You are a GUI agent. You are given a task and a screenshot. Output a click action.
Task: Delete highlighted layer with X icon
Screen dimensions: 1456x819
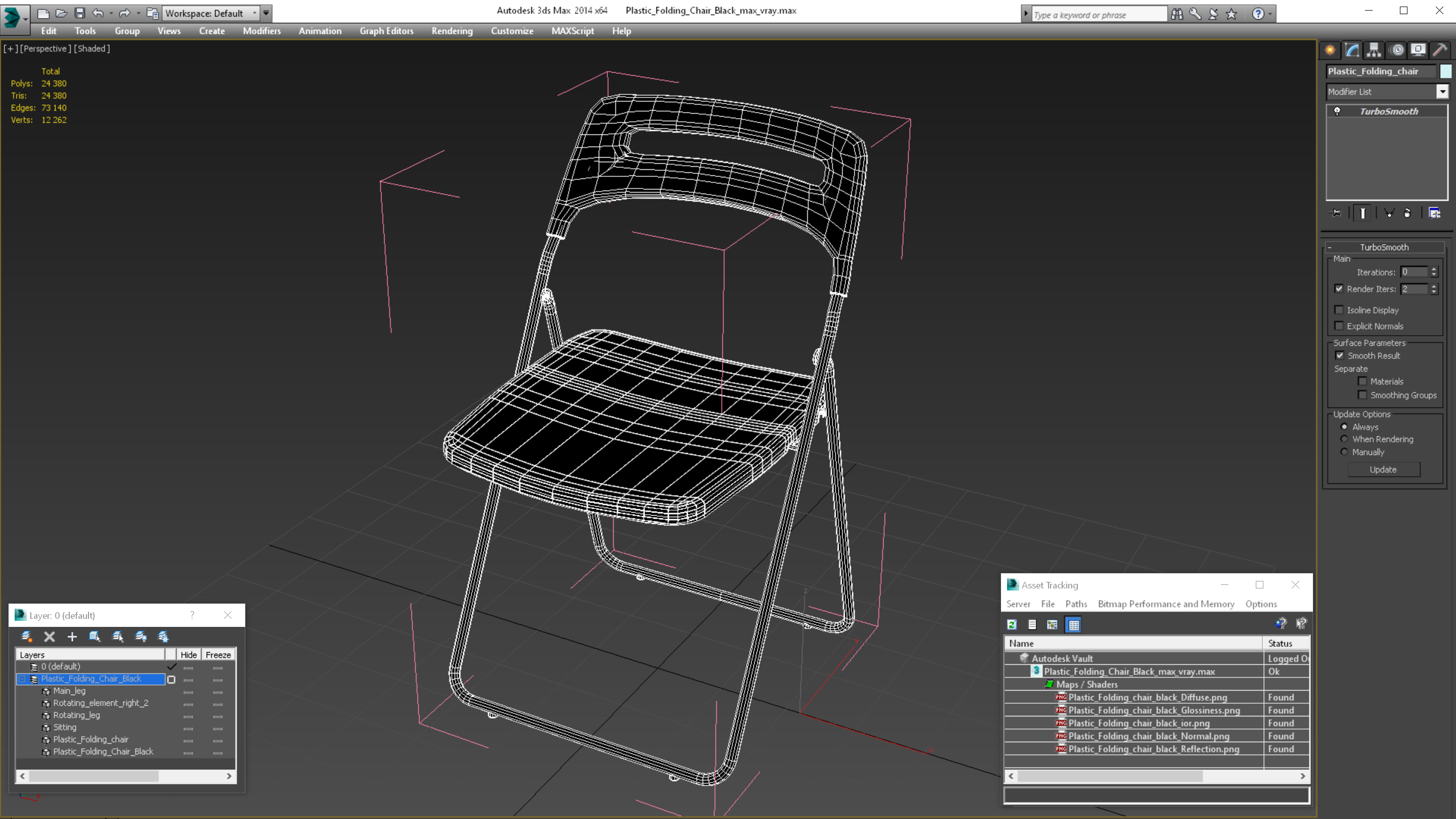(x=50, y=636)
